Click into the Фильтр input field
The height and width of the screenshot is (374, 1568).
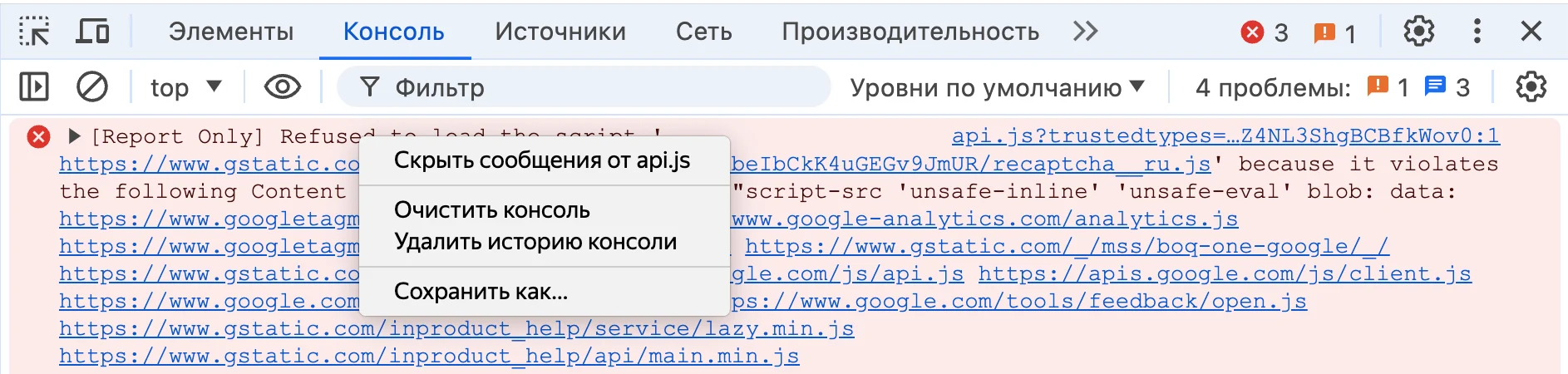tap(584, 87)
